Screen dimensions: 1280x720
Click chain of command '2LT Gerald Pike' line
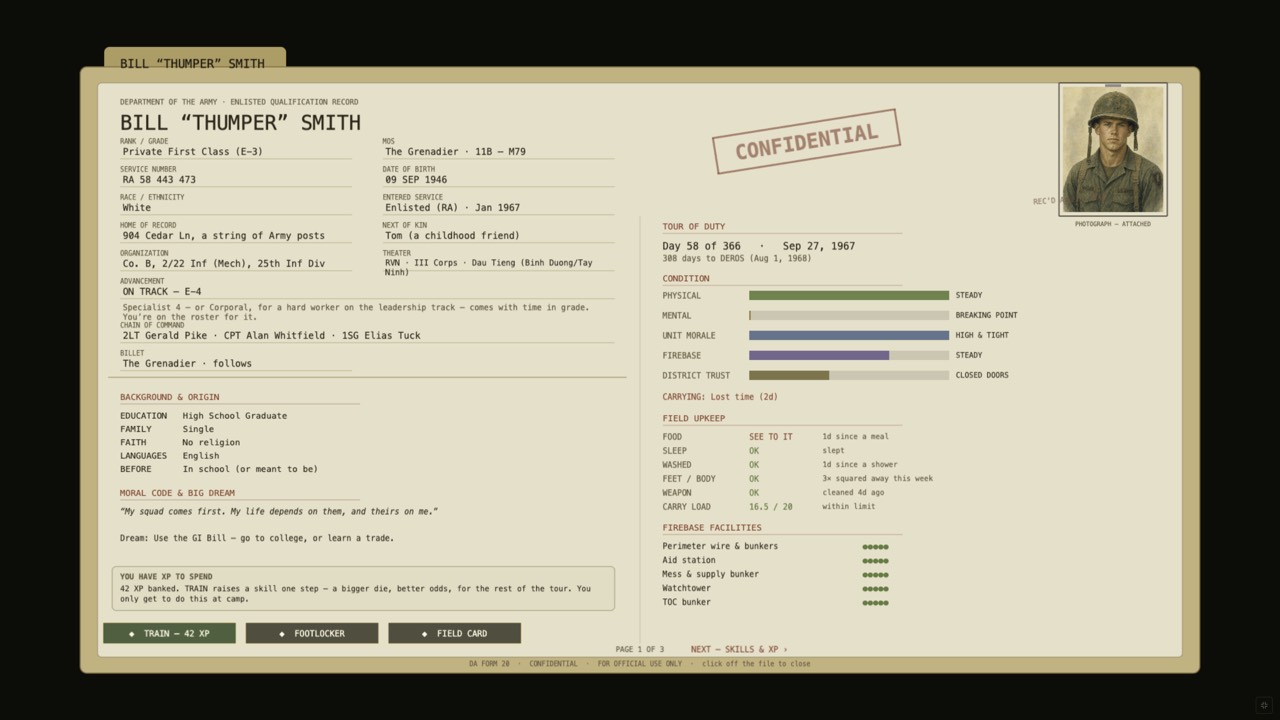point(271,336)
